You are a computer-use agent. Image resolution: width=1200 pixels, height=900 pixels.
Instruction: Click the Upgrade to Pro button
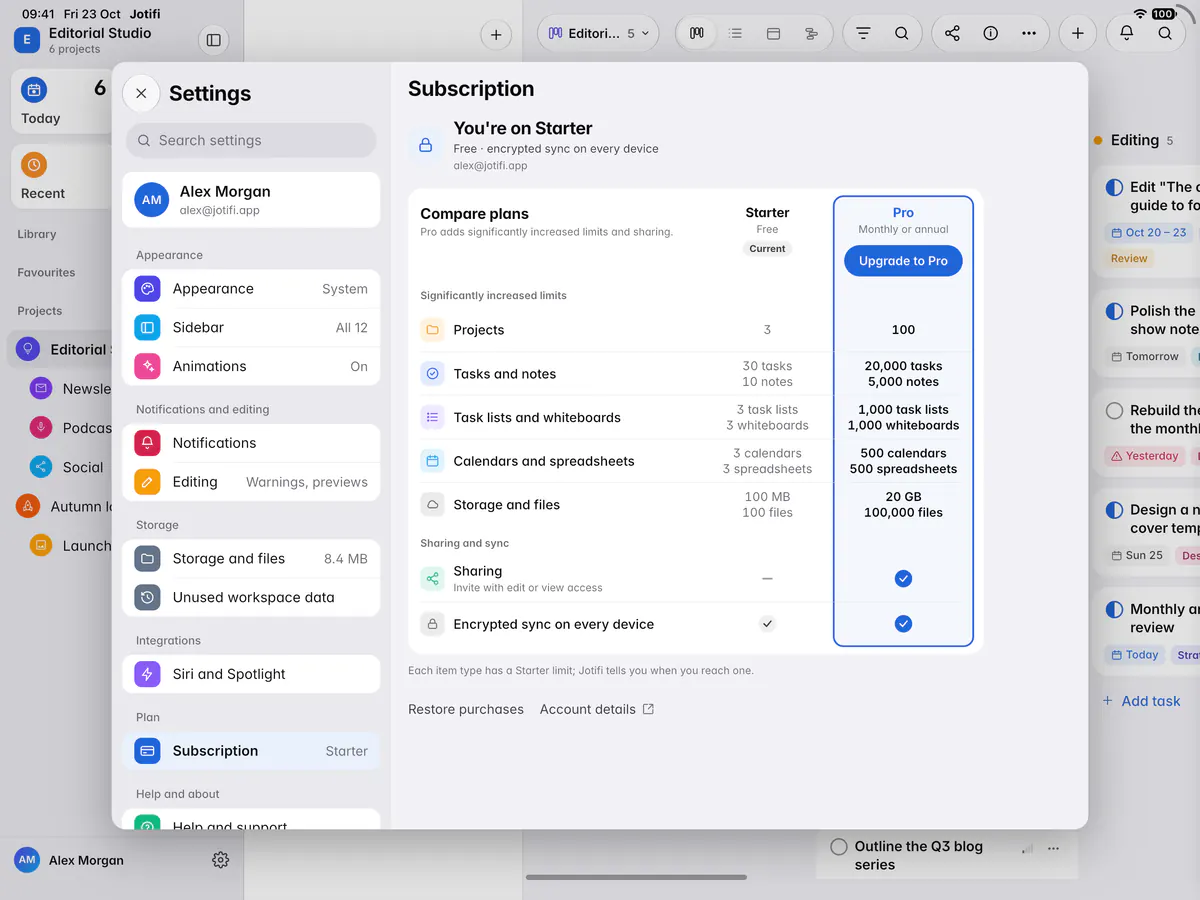[903, 261]
